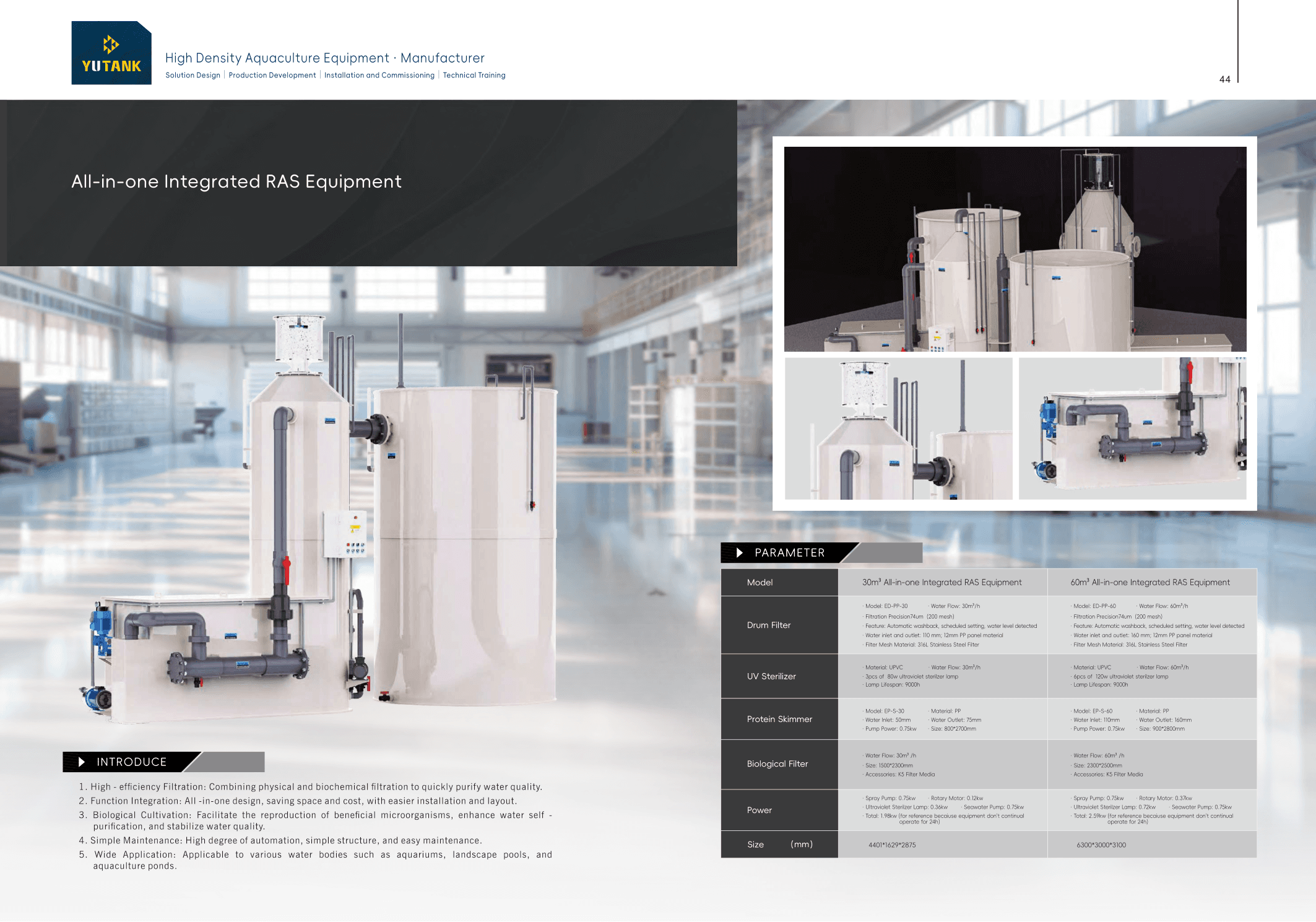This screenshot has width=1316, height=922.
Task: Click 'Model: EP-S-60' in Protein Skimmer row
Action: tap(1092, 711)
